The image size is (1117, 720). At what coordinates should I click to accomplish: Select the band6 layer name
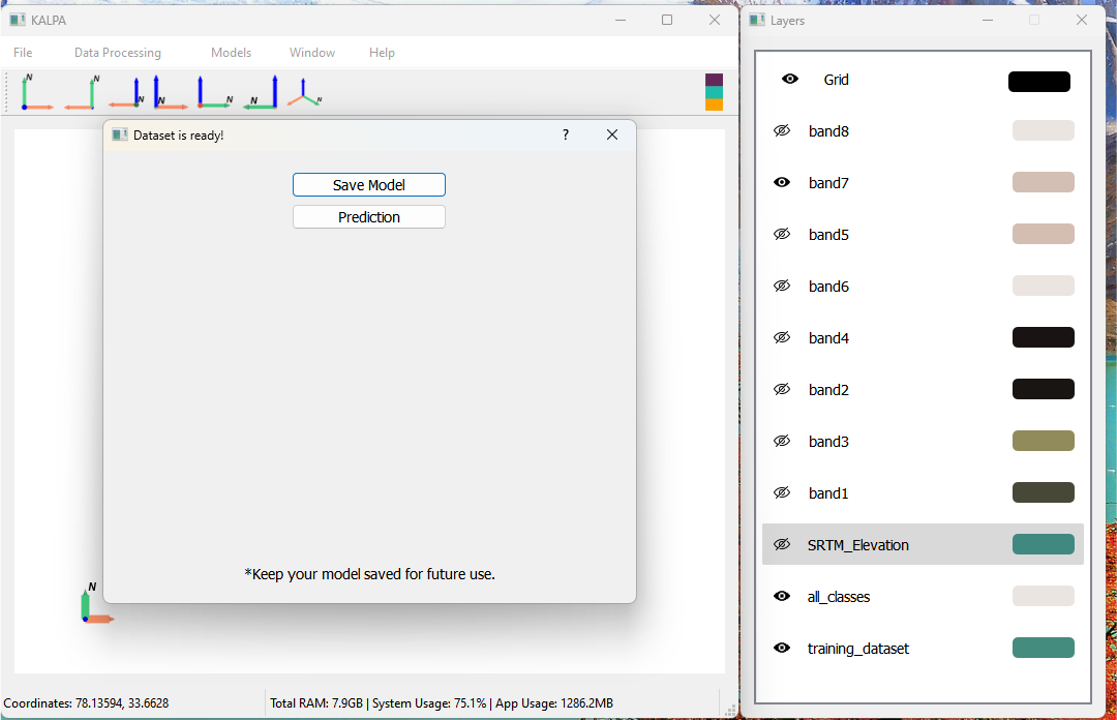coord(828,286)
